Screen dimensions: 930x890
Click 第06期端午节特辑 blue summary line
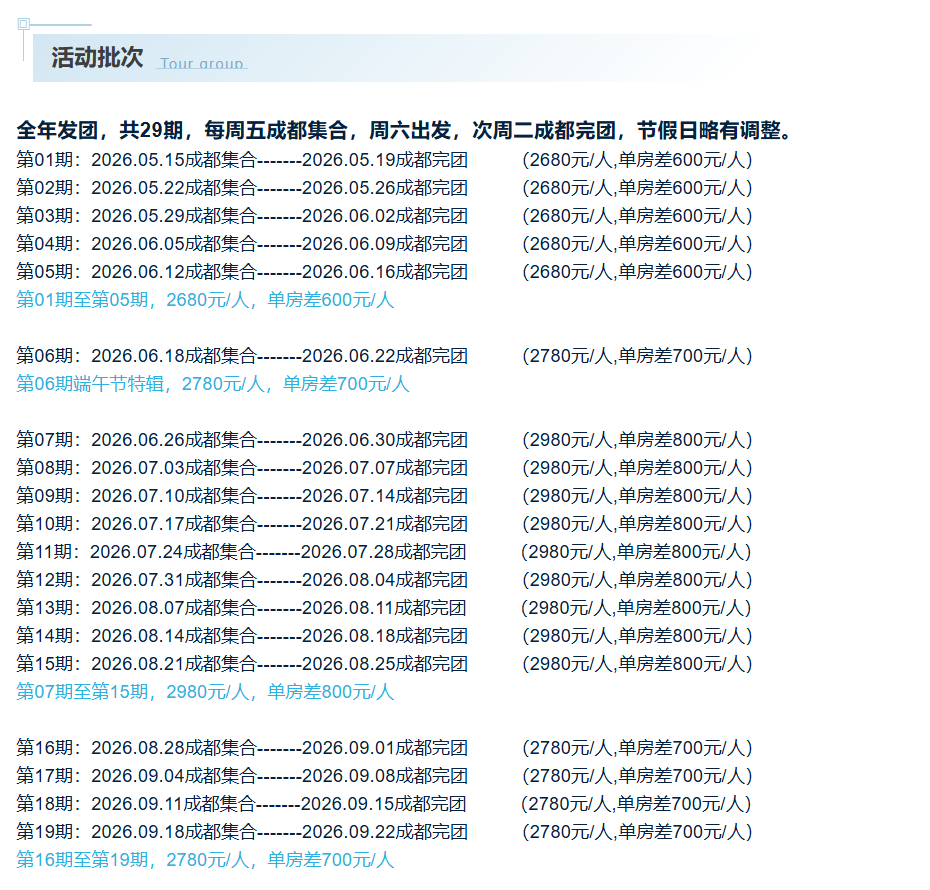(213, 384)
